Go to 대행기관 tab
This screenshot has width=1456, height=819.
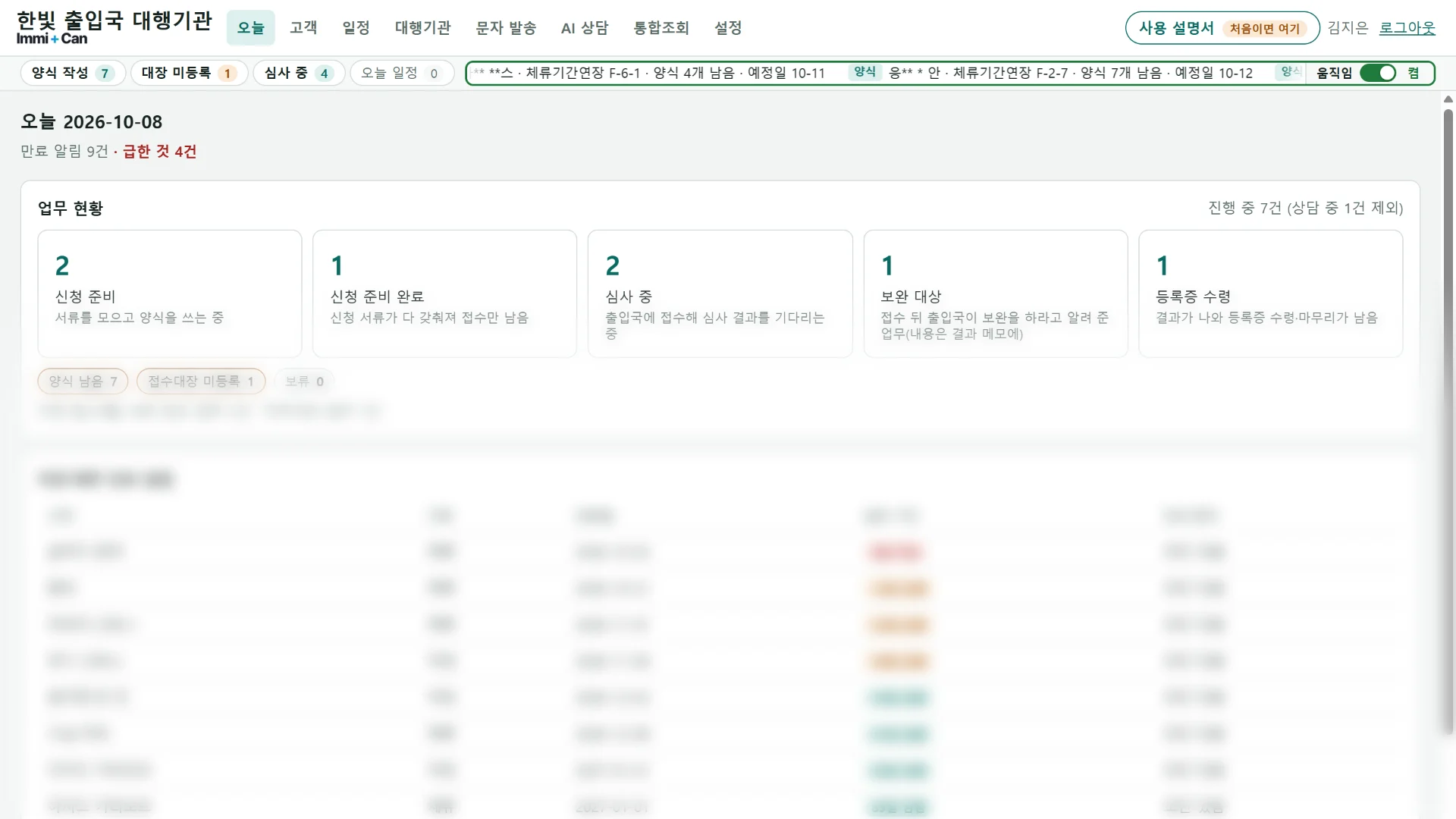coord(422,28)
